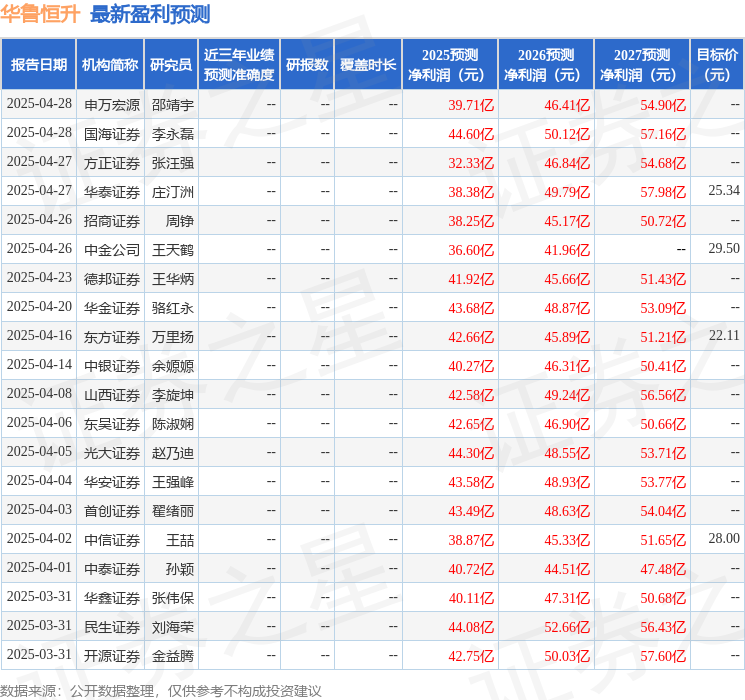The width and height of the screenshot is (745, 700).
Task: Click the 开源证券 institution cell
Action: click(112, 656)
